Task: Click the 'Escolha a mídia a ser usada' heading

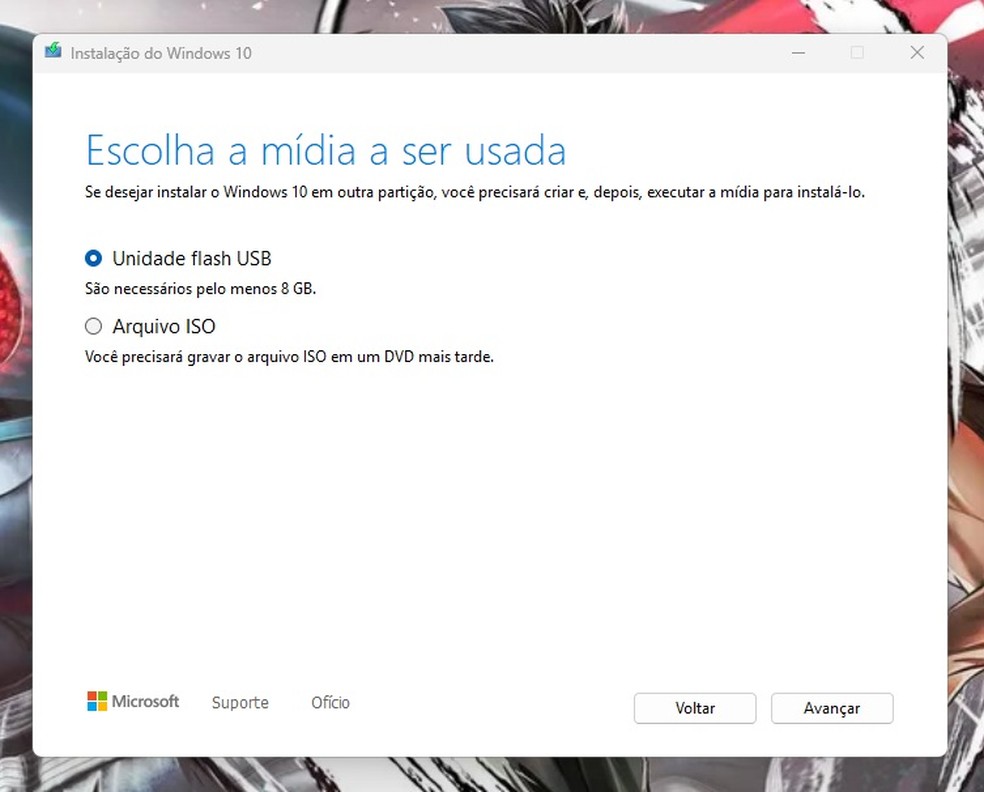Action: 326,151
